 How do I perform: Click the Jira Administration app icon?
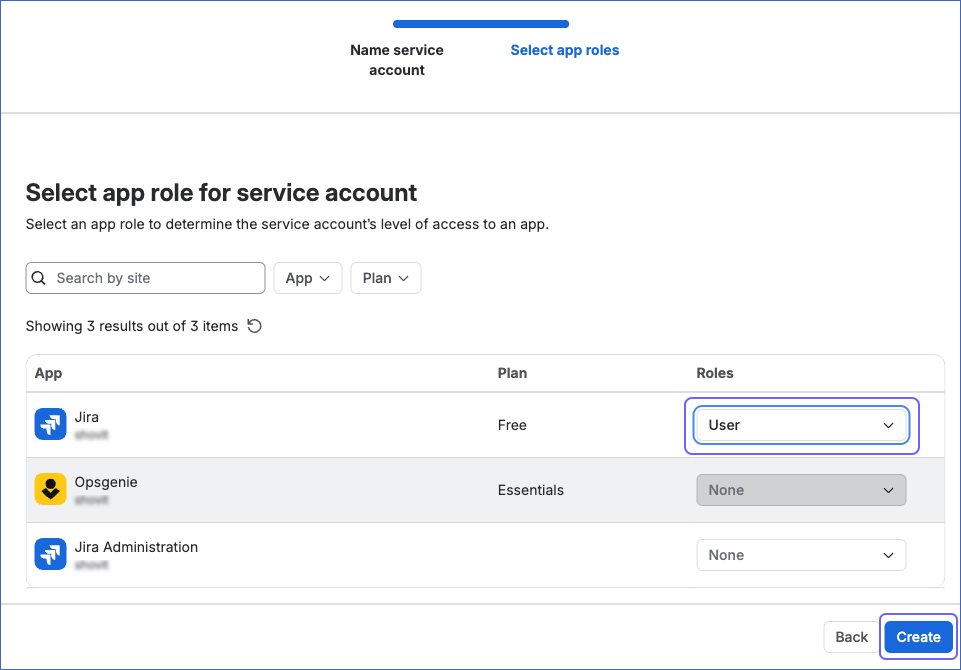coord(50,554)
